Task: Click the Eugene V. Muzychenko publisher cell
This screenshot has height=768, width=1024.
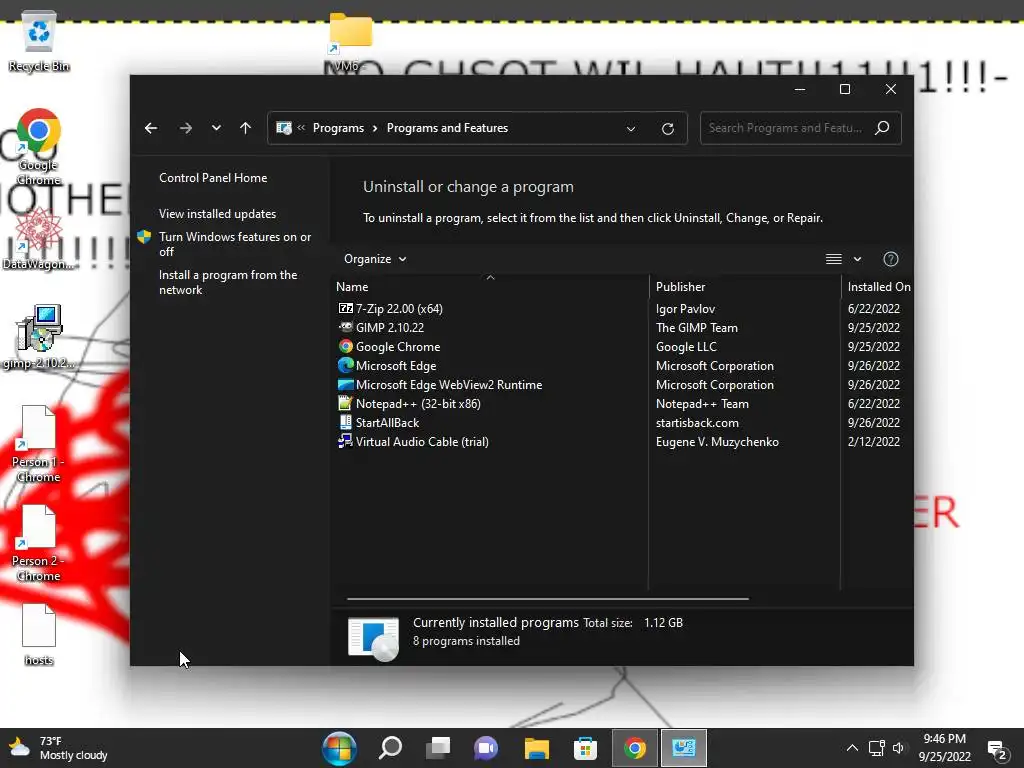Action: (717, 441)
